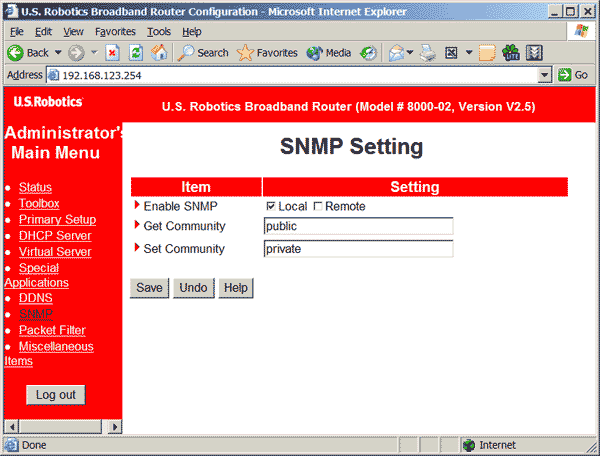
Task: Open the Favorites menu in menu bar
Action: 115,32
